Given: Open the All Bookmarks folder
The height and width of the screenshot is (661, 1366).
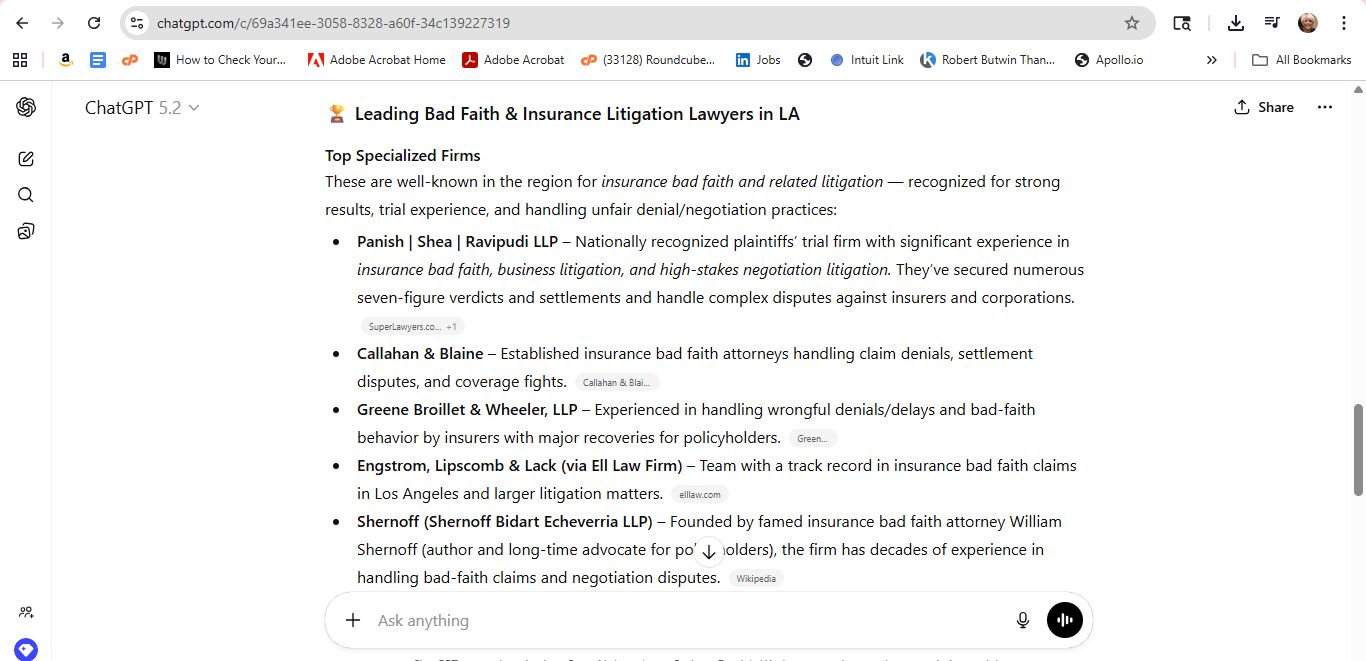Looking at the screenshot, I should click(1301, 60).
